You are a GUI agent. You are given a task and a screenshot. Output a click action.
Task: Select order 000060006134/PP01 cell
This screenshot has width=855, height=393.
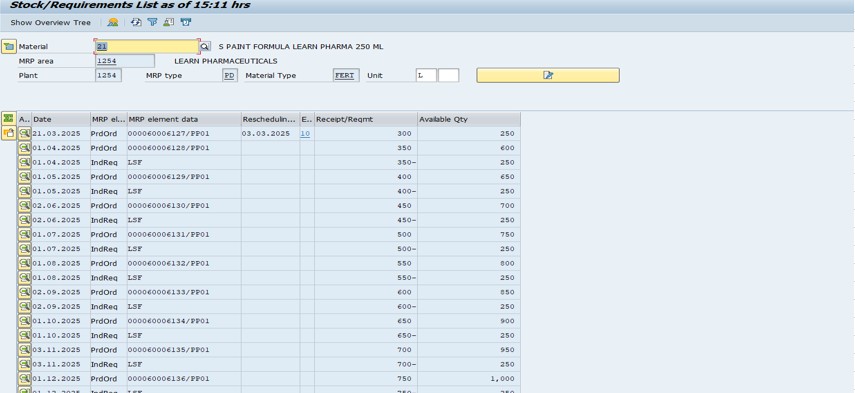click(x=184, y=321)
